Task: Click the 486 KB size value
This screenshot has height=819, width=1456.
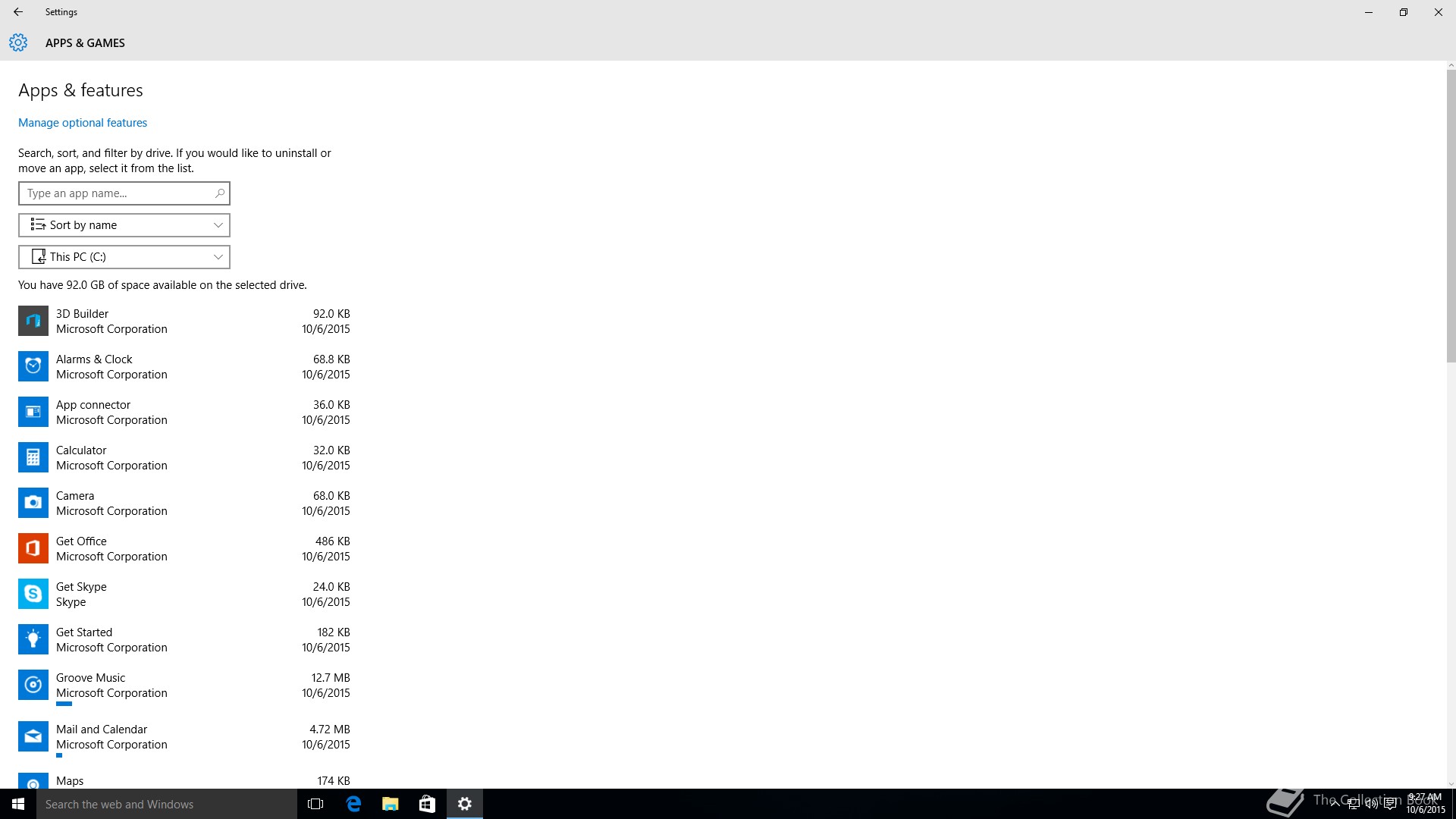Action: (x=333, y=541)
